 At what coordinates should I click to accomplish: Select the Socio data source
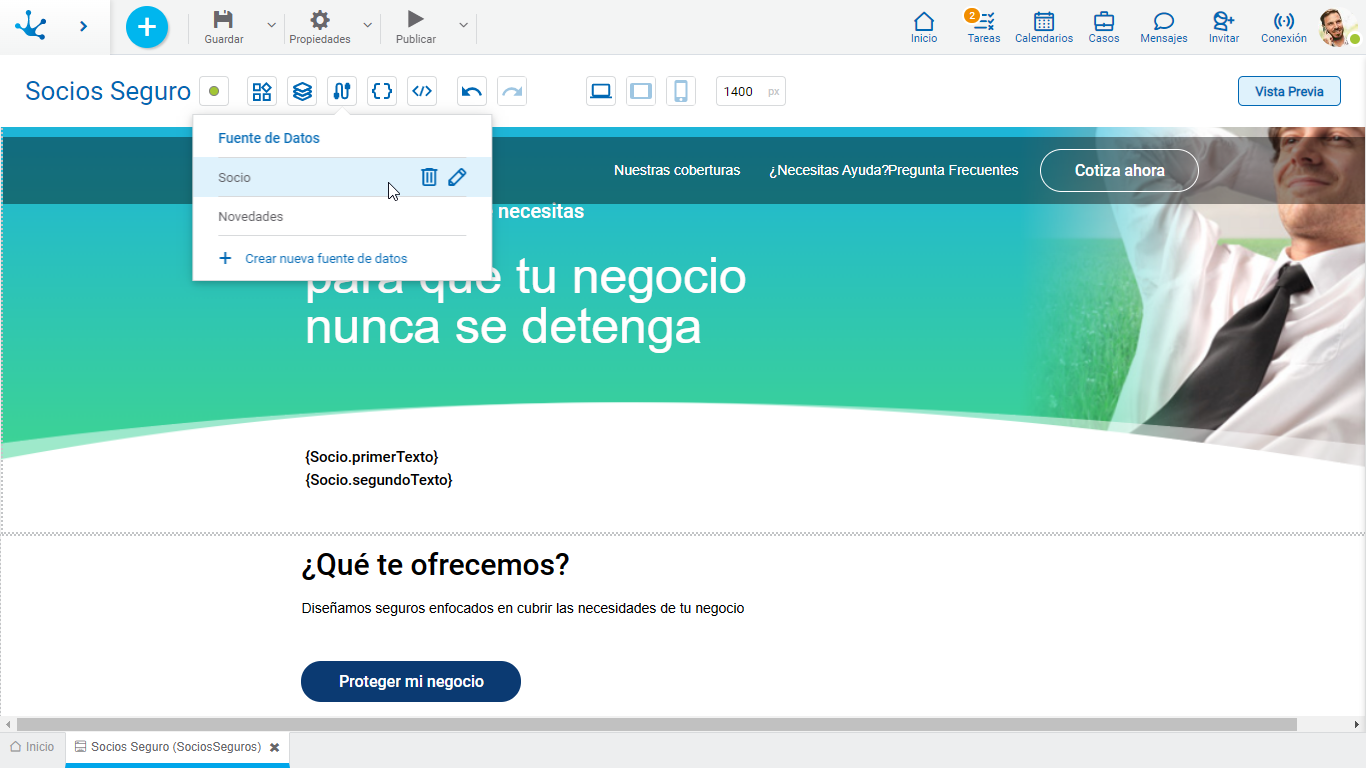342,177
